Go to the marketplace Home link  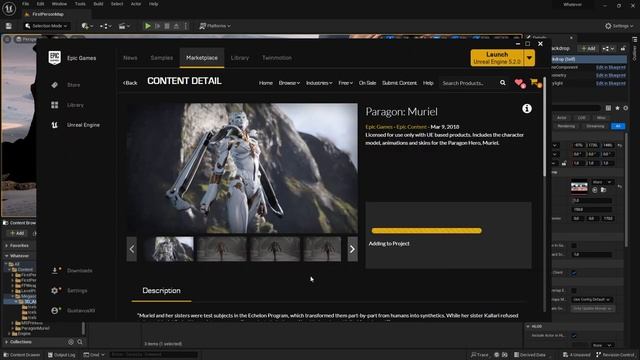click(266, 83)
